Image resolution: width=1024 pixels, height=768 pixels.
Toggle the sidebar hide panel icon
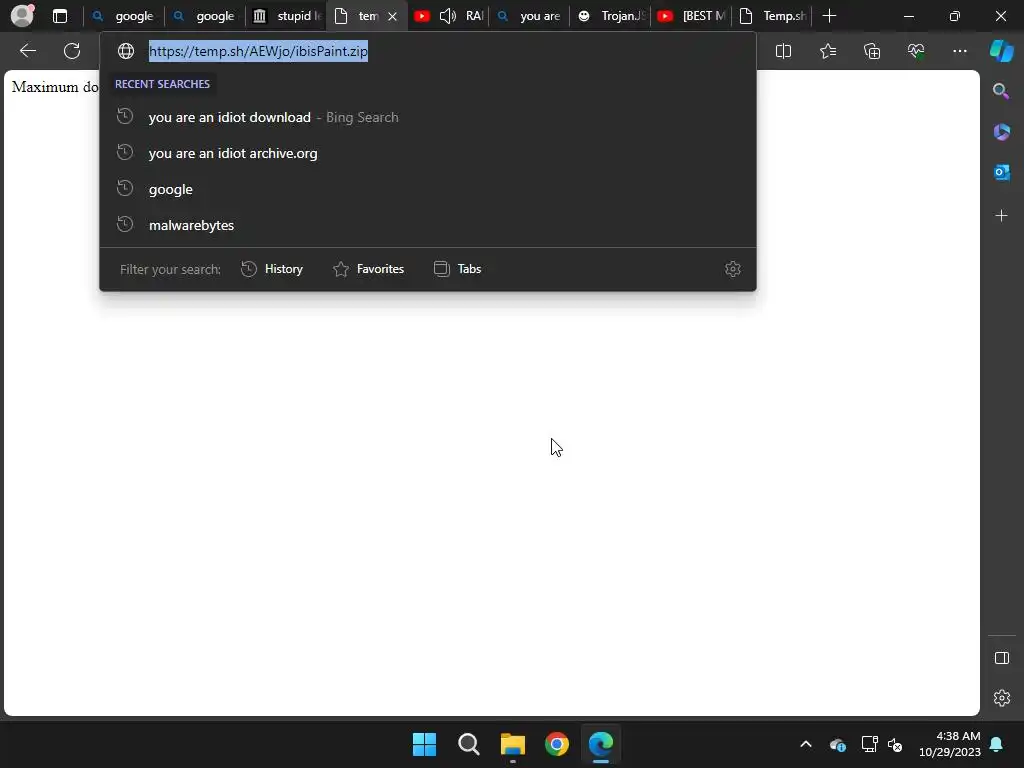click(1002, 658)
